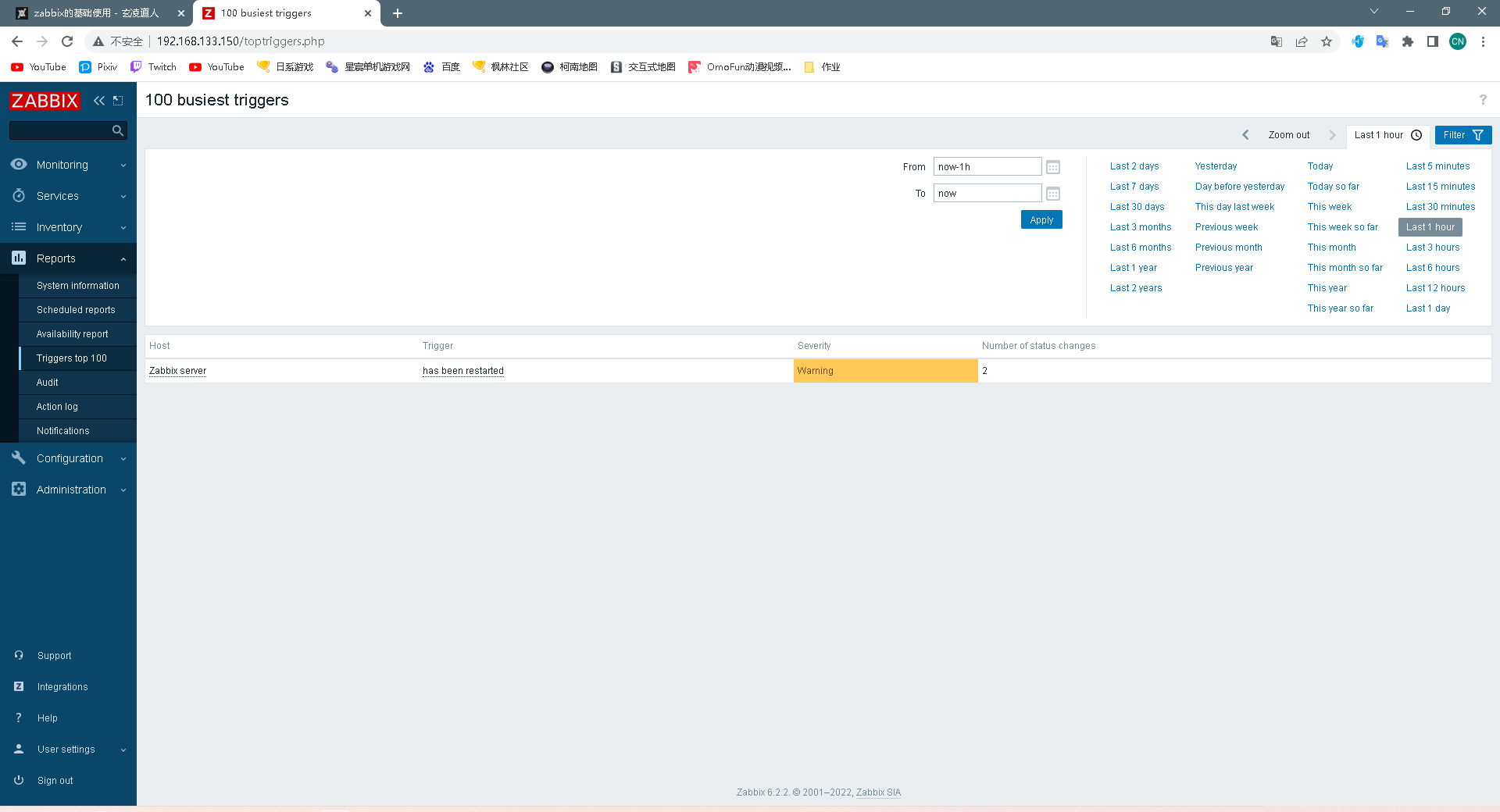Open the Twitch bookmark
This screenshot has height=812, width=1500.
tap(153, 67)
